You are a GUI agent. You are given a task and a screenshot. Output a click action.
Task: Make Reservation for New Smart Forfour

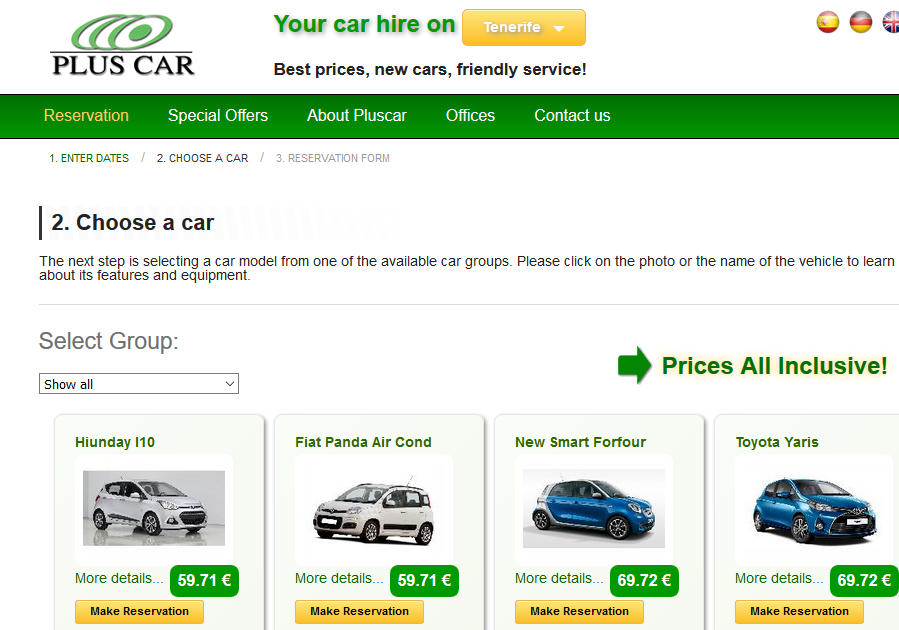579,612
